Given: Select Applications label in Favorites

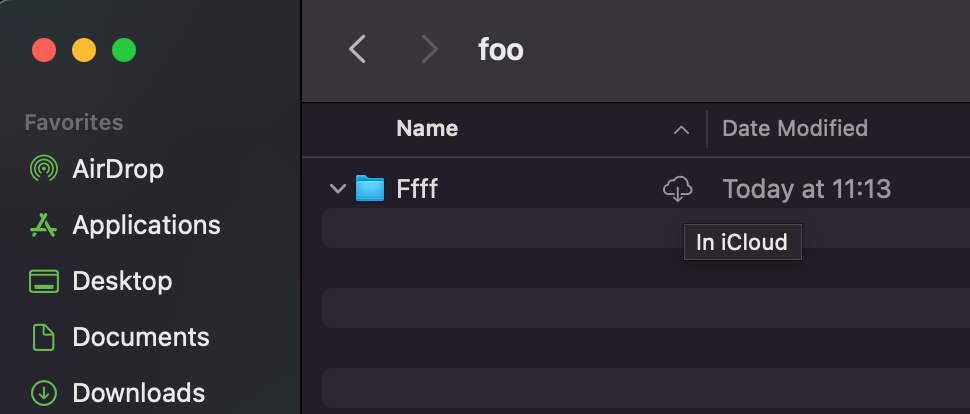Looking at the screenshot, I should (146, 225).
